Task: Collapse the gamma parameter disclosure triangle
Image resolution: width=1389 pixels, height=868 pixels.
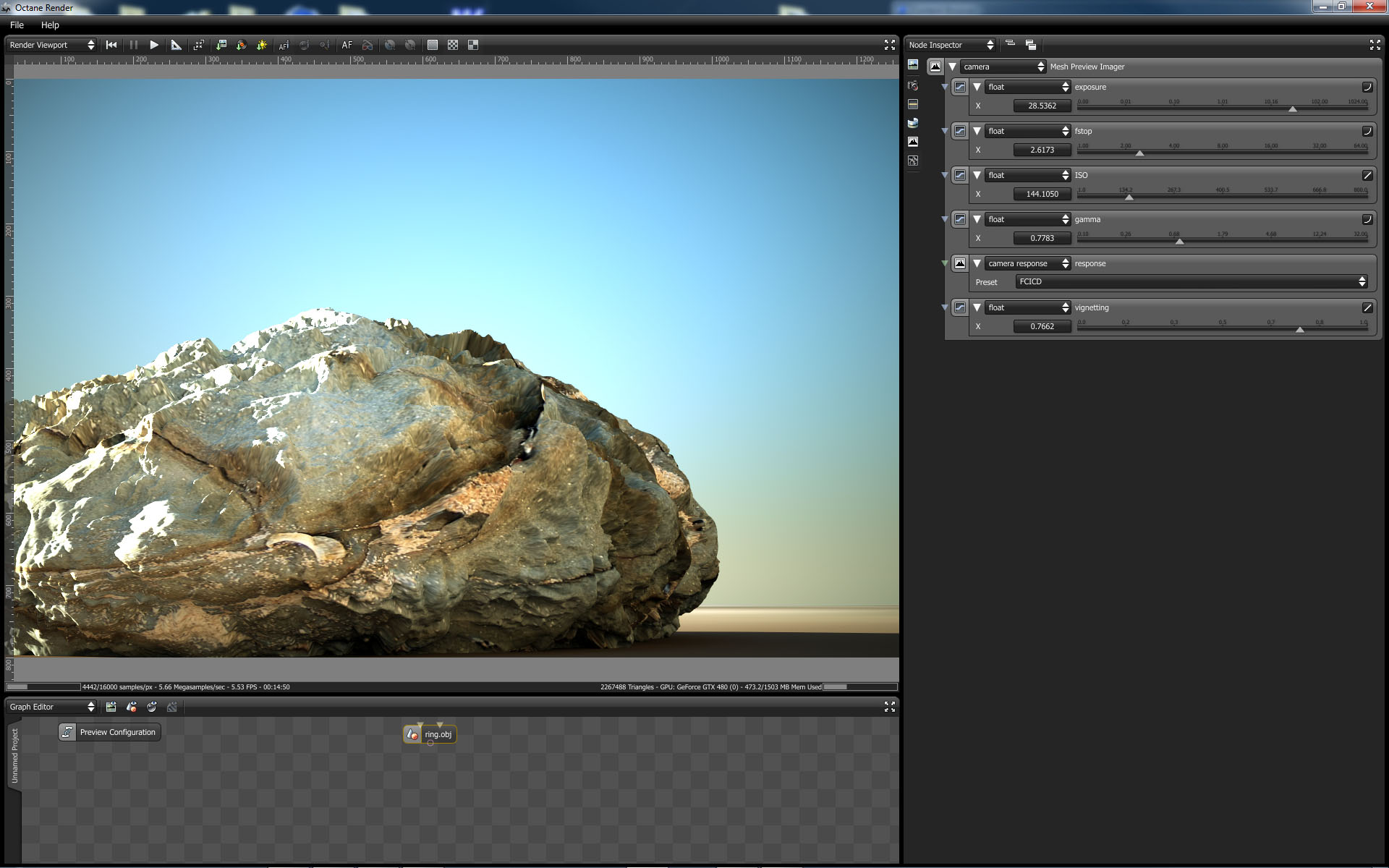Action: coord(977,219)
